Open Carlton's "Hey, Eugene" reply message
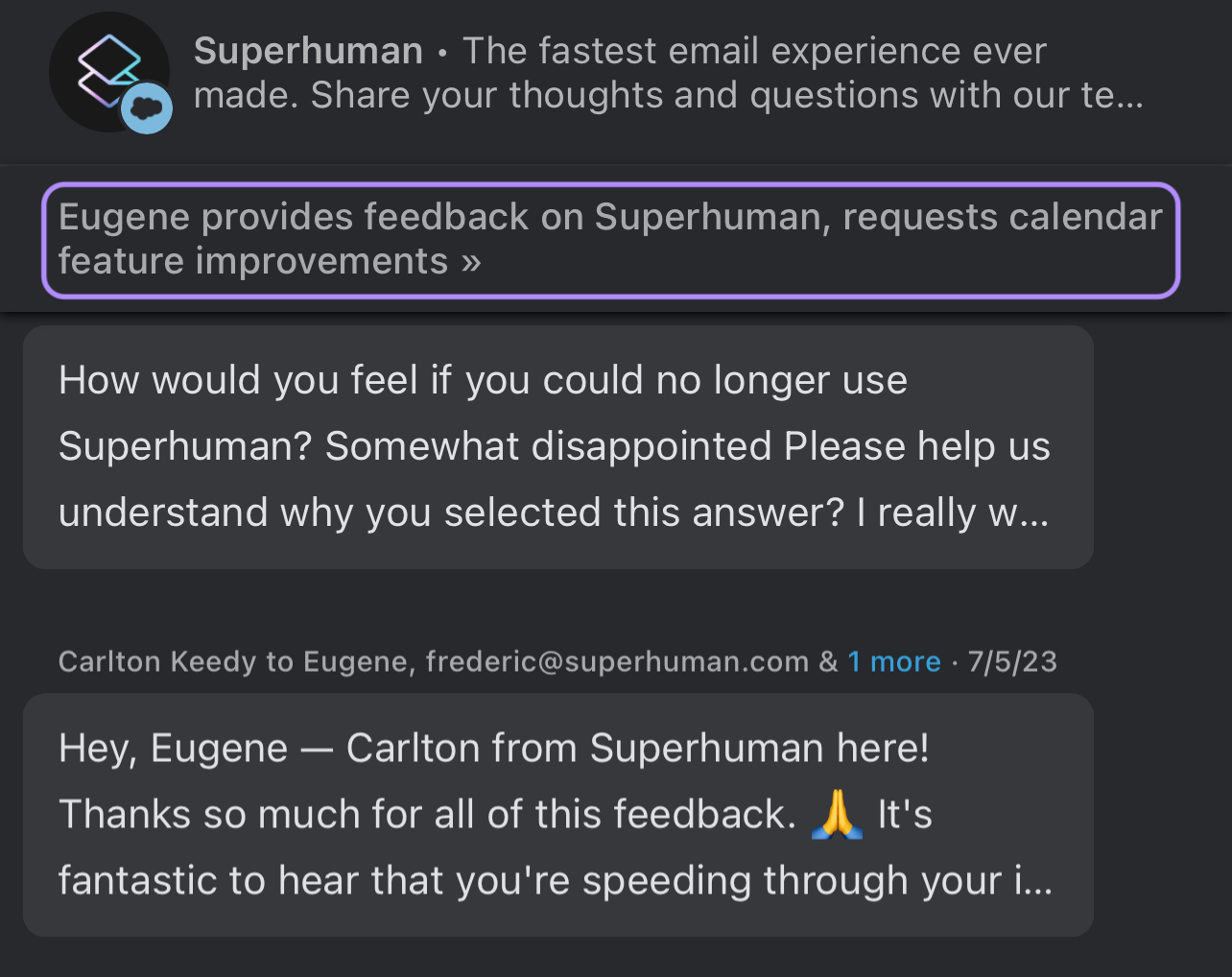 click(558, 815)
